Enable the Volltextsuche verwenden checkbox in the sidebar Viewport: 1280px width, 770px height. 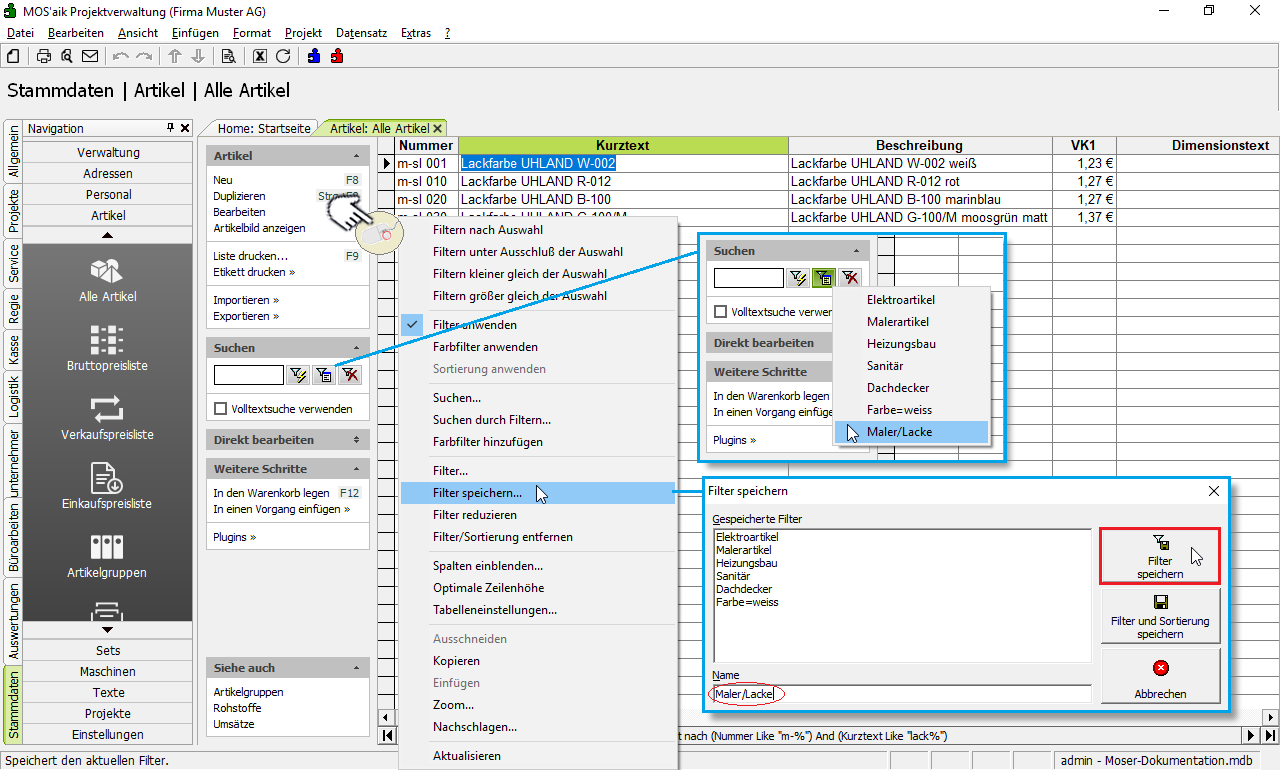(x=221, y=409)
